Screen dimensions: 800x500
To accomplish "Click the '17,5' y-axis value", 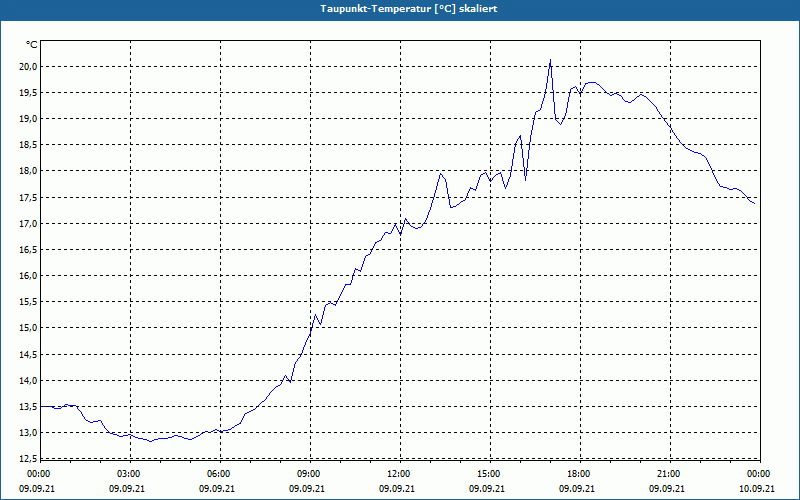I will pyautogui.click(x=29, y=197).
